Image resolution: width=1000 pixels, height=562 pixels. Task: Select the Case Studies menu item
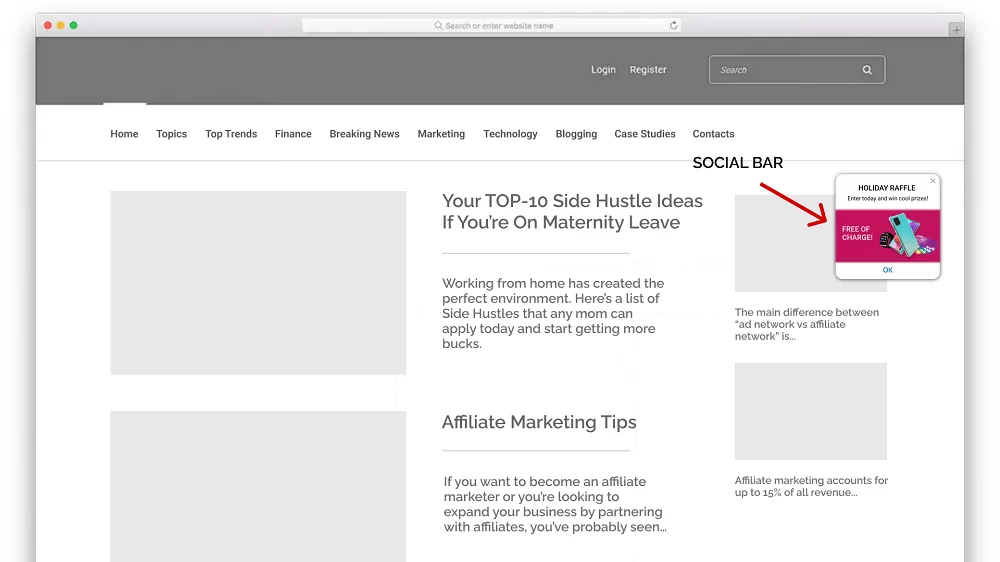(645, 134)
